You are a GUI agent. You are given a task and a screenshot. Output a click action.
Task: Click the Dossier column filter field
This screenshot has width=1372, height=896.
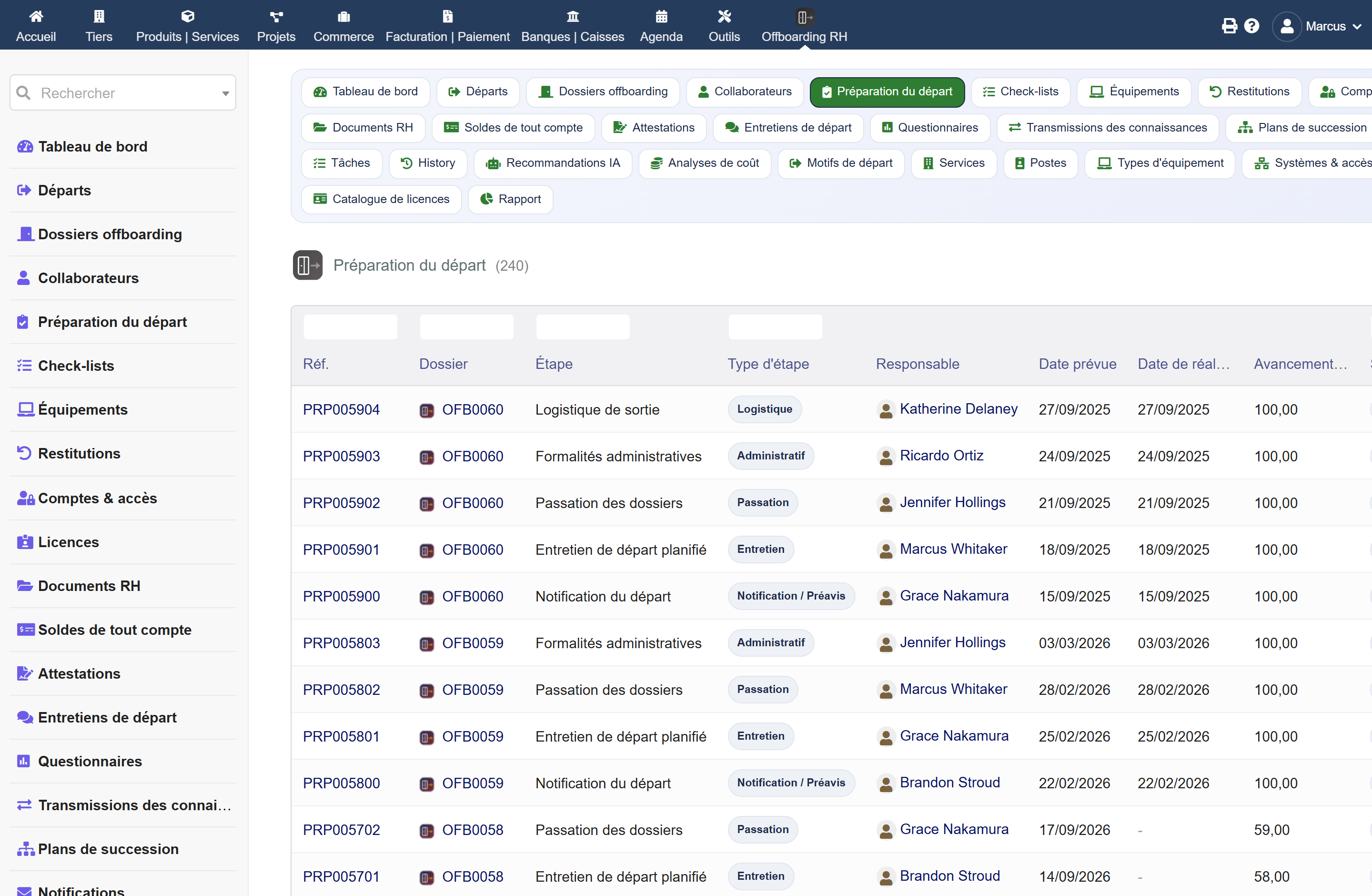tap(466, 327)
